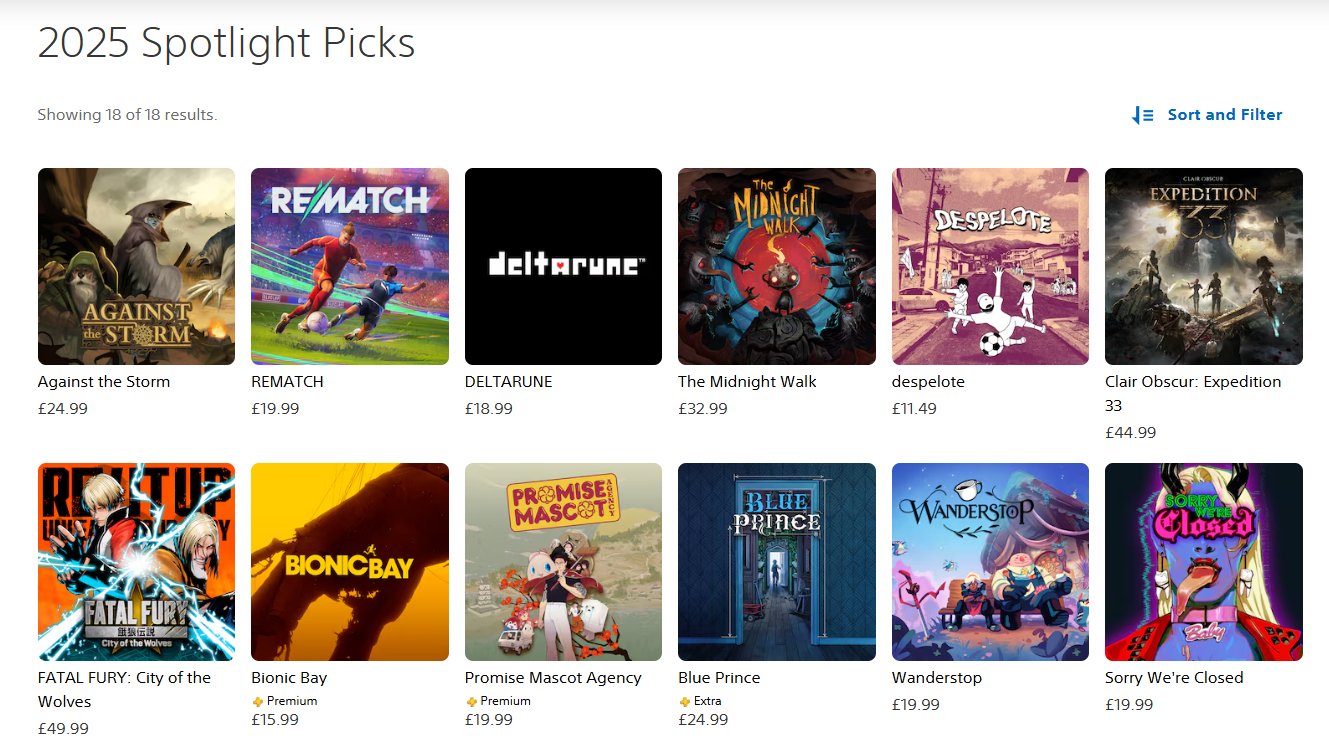Open the DELTARUNE cover image
This screenshot has height=743, width=1329.
(x=563, y=266)
